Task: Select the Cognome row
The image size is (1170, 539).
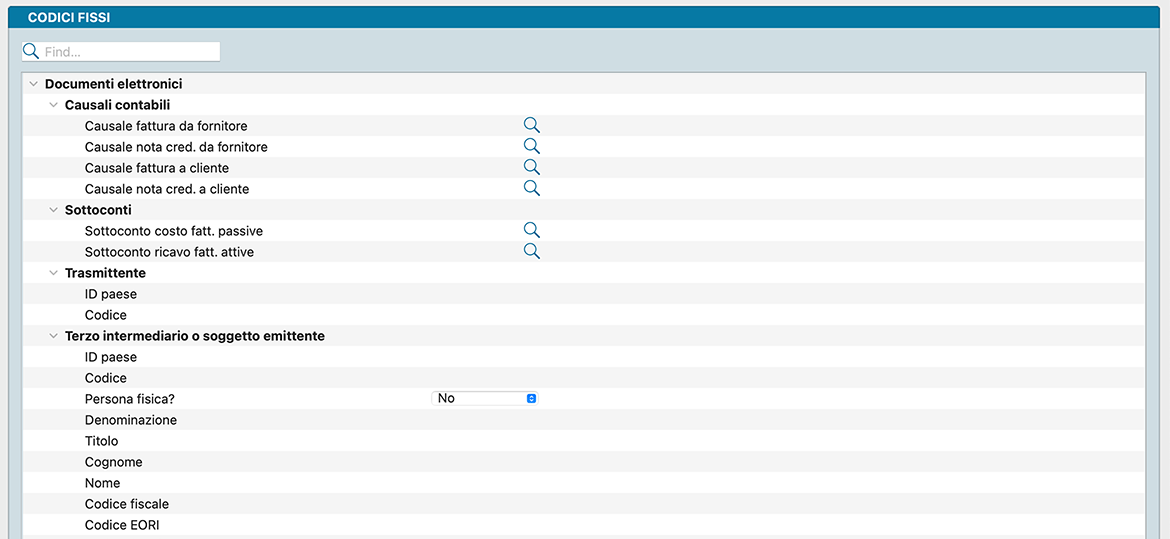Action: coord(114,462)
